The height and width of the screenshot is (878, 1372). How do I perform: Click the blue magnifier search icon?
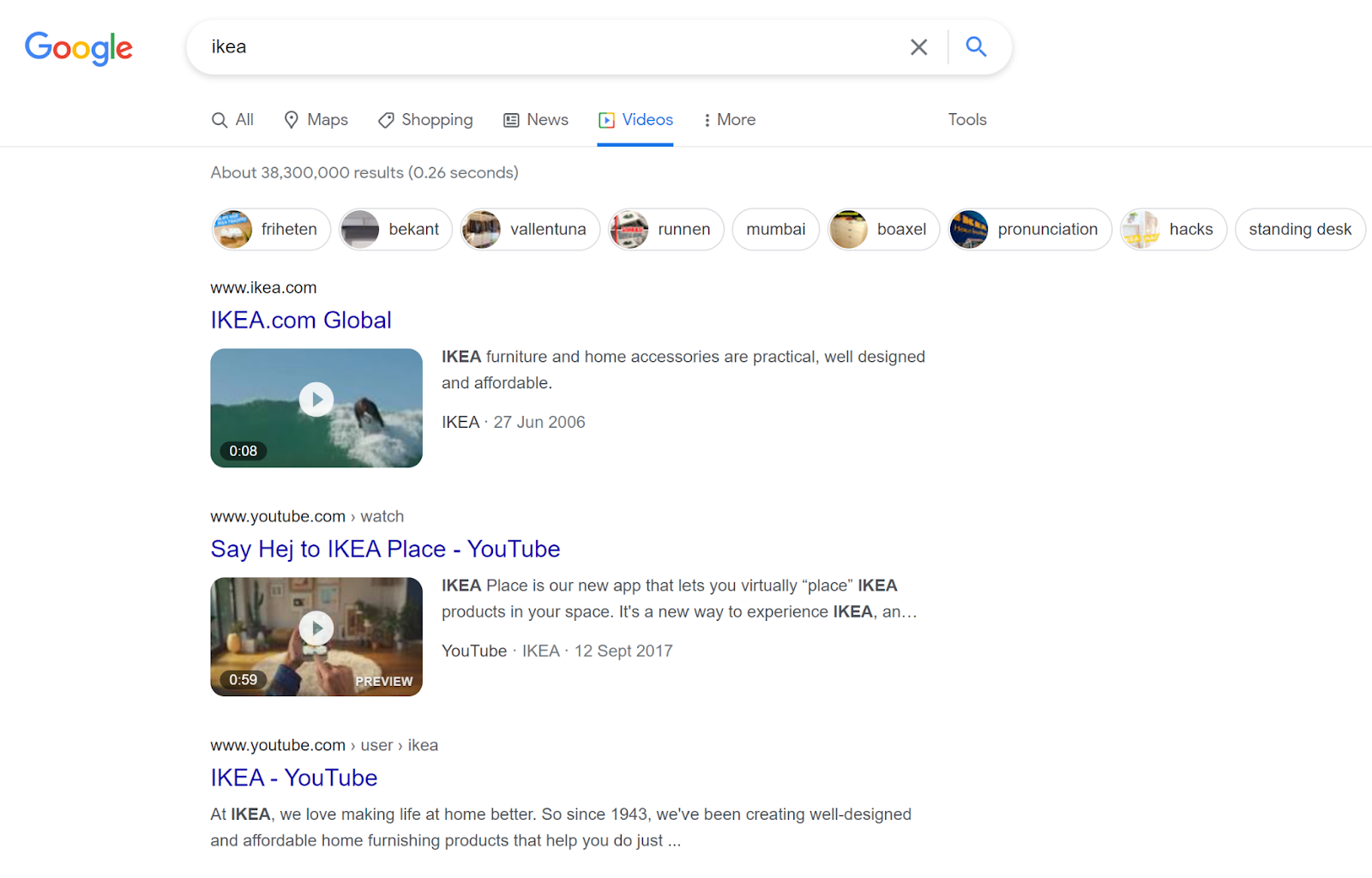[x=976, y=46]
